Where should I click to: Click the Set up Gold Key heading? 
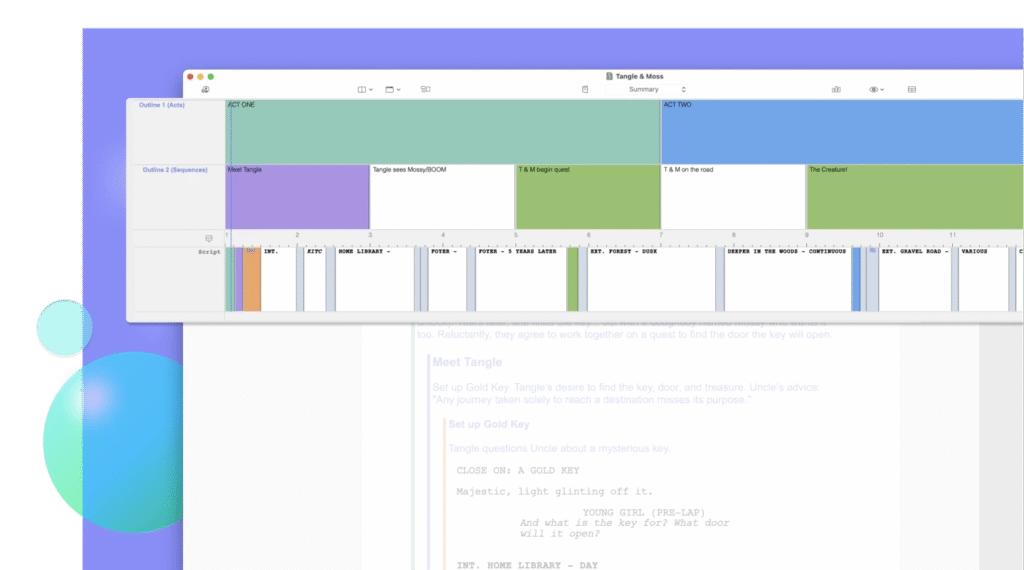coord(488,424)
